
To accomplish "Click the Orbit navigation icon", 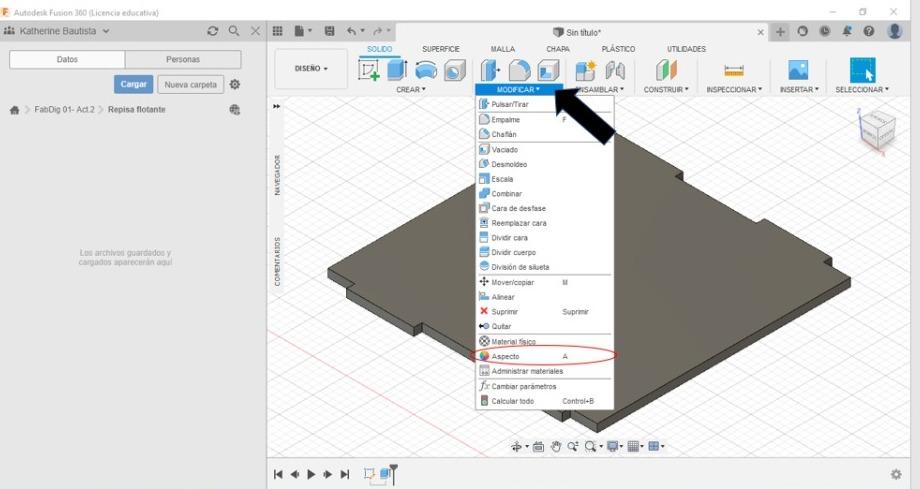I will [516, 447].
